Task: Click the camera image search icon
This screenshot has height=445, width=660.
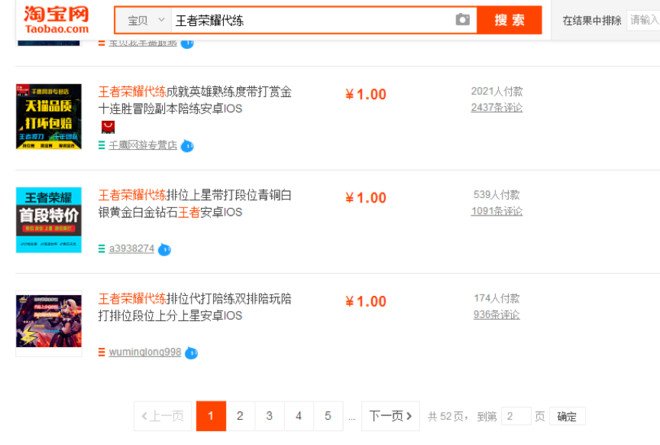Action: pyautogui.click(x=463, y=19)
